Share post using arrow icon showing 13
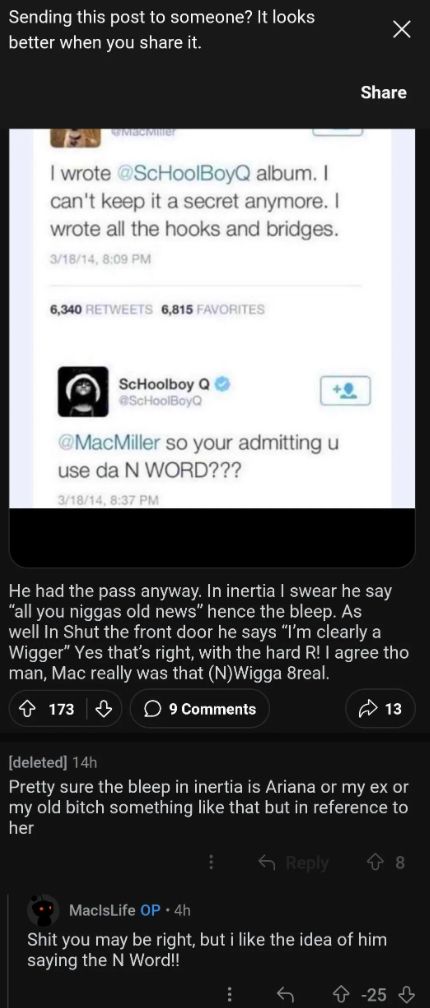The image size is (430, 1008). point(381,708)
